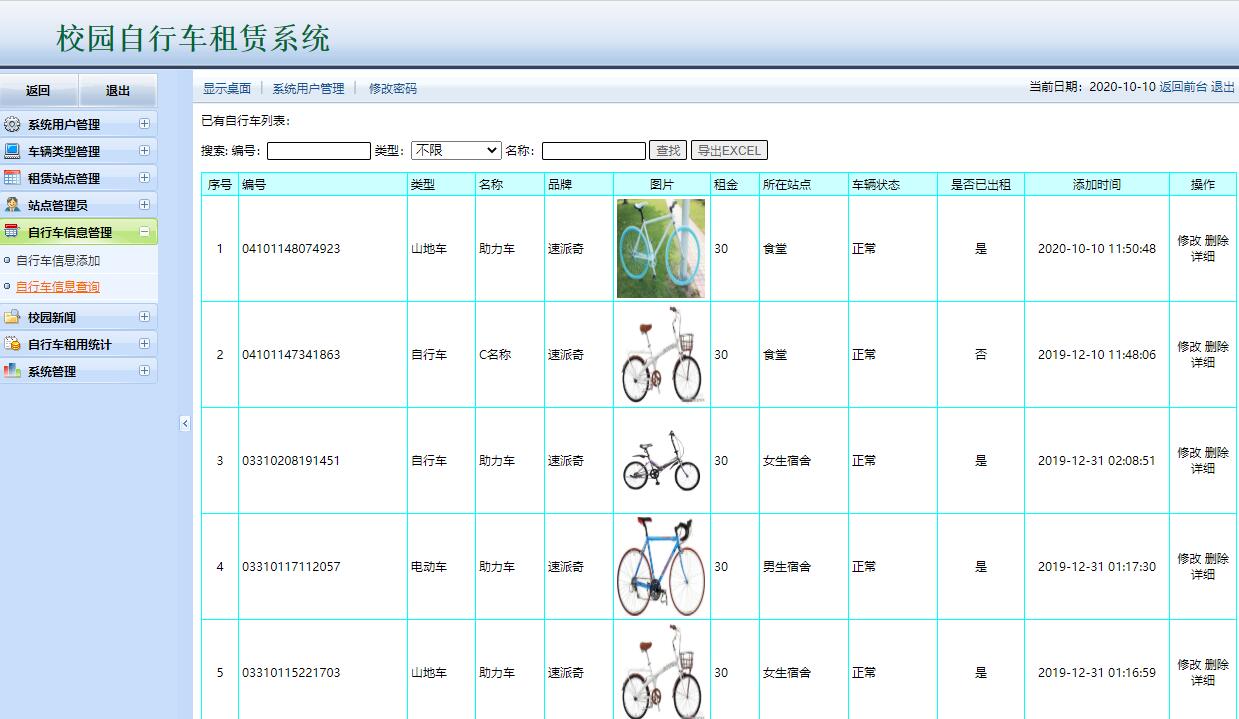The width and height of the screenshot is (1239, 719).
Task: Click the 编号 search input field
Action: [318, 150]
